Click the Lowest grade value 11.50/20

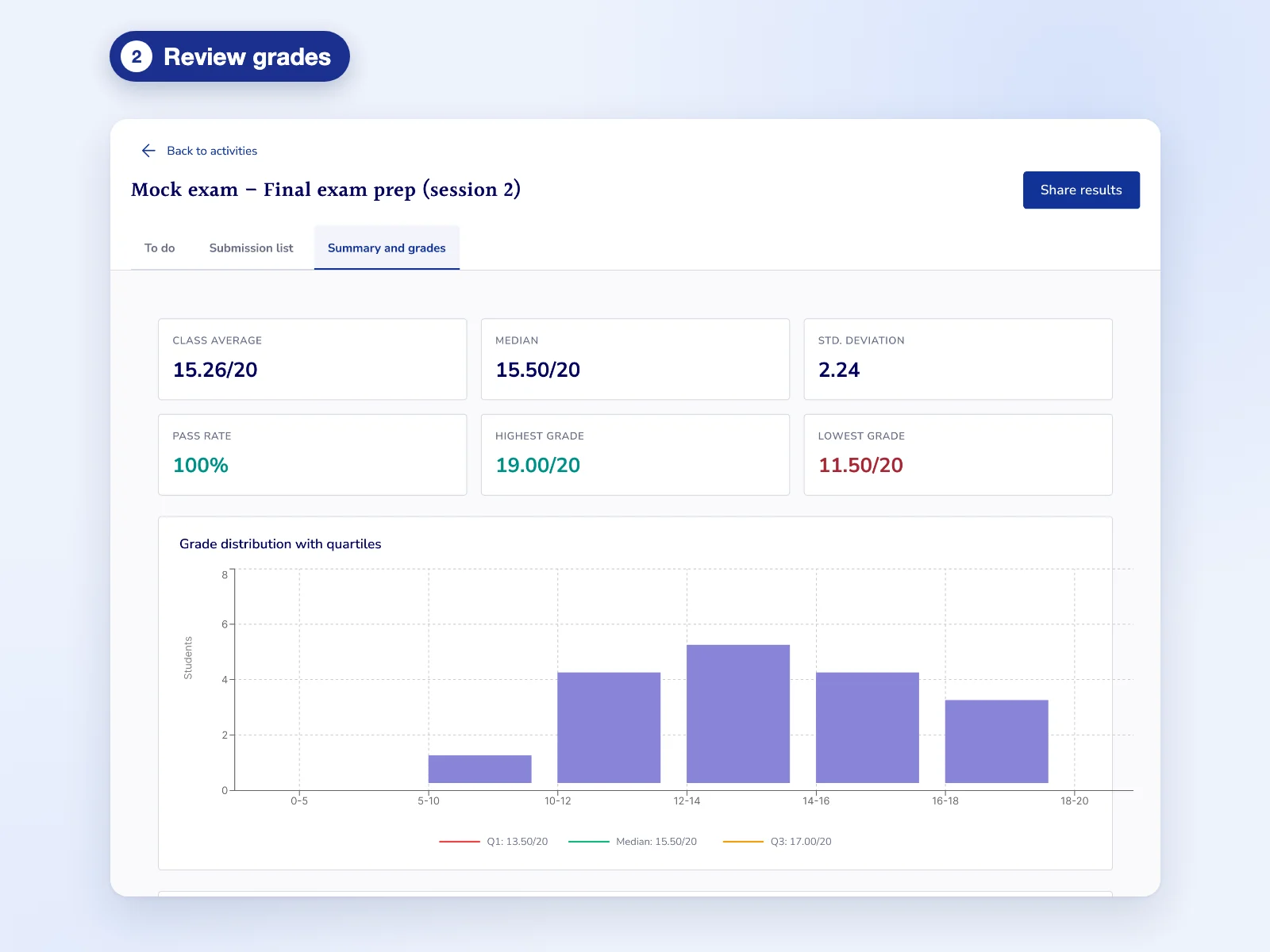pos(860,466)
